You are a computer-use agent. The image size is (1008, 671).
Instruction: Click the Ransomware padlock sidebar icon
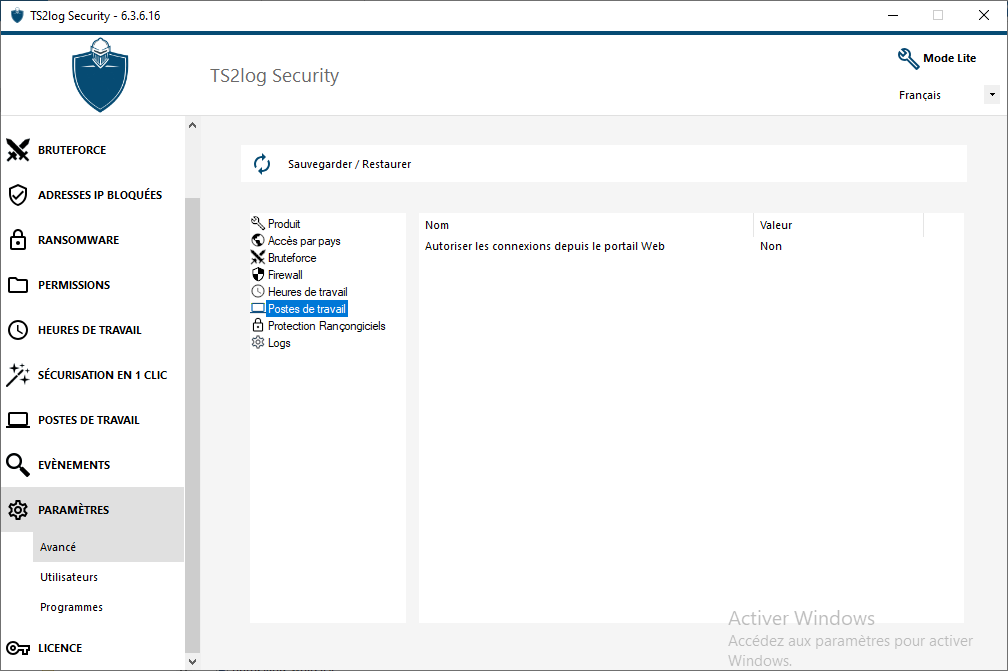click(x=18, y=240)
